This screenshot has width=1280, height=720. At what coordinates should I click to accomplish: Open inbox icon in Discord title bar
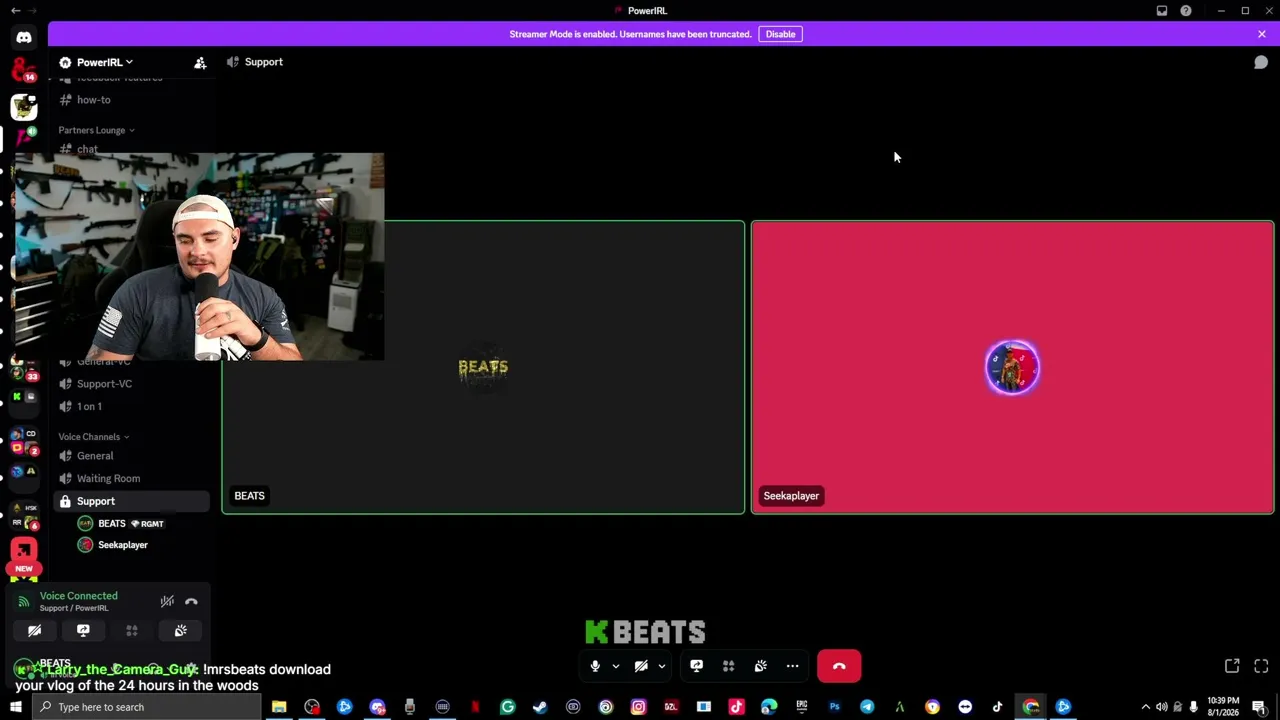pos(1162,11)
